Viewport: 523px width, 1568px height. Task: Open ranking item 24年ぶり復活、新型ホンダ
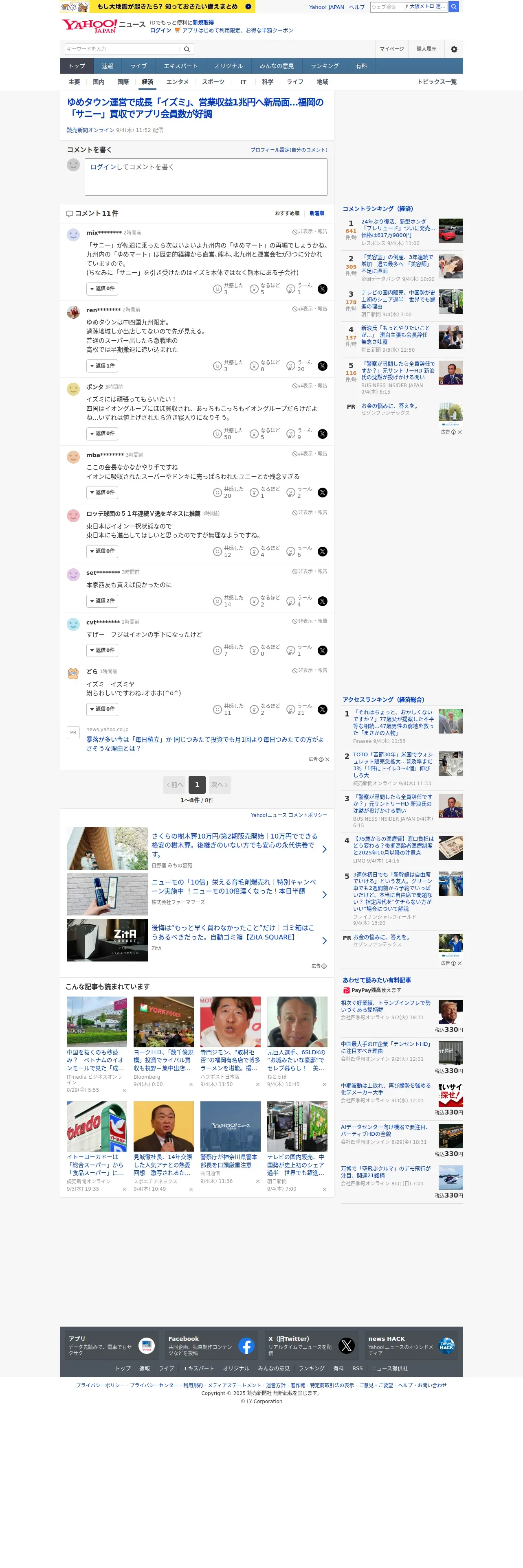(398, 229)
